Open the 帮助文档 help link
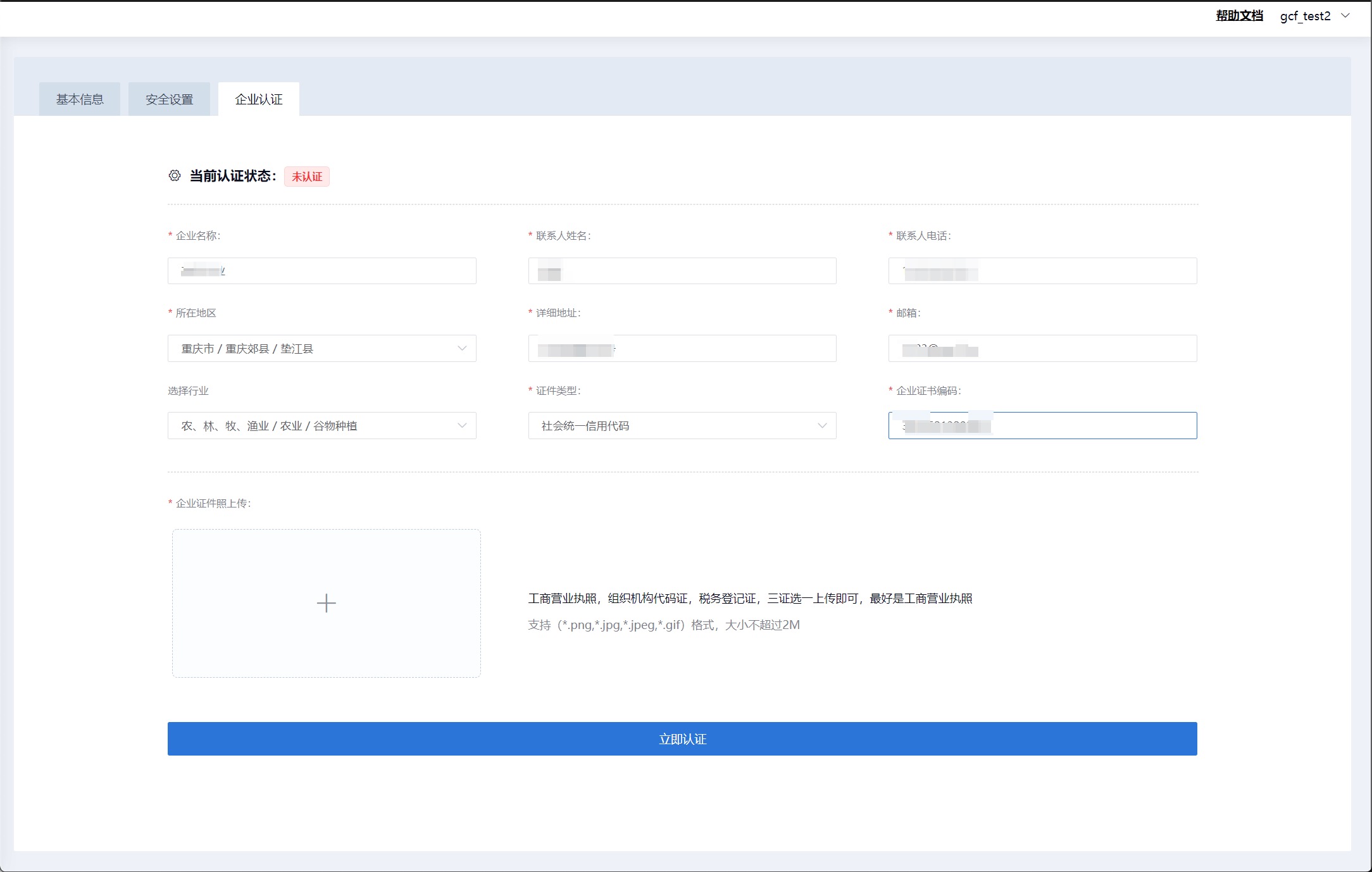1372x872 pixels. point(1239,16)
